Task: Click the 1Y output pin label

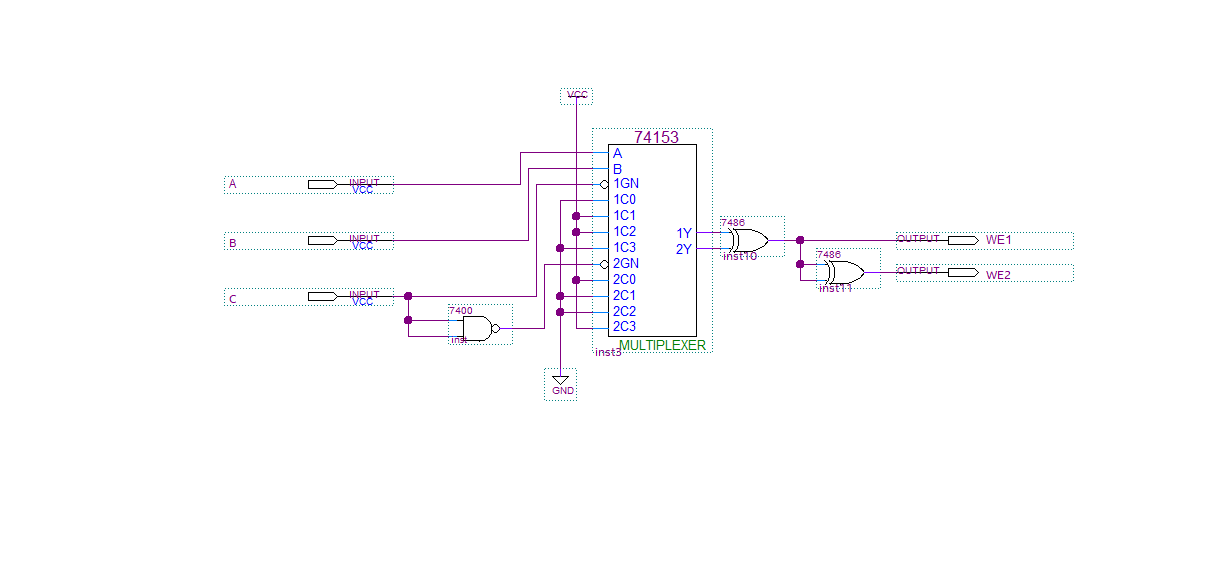Action: (x=684, y=233)
